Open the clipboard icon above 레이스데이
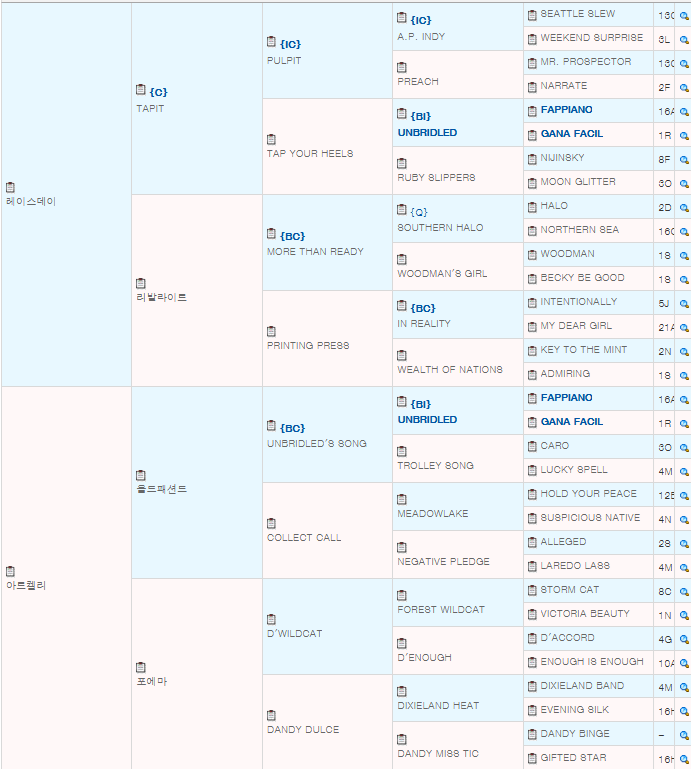Image resolution: width=691 pixels, height=769 pixels. point(10,187)
